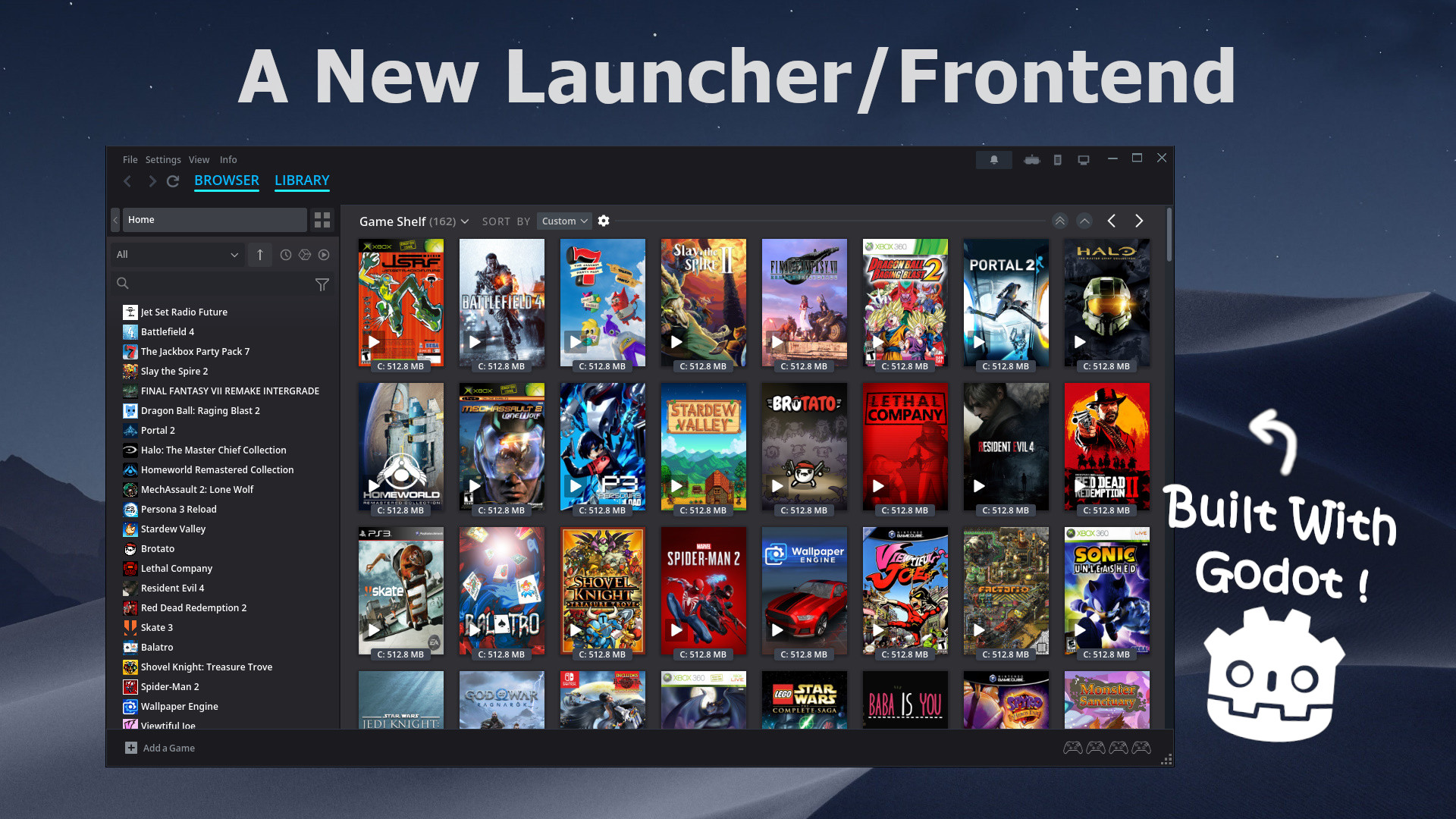Click Add a Game button
This screenshot has width=1456, height=819.
160,748
